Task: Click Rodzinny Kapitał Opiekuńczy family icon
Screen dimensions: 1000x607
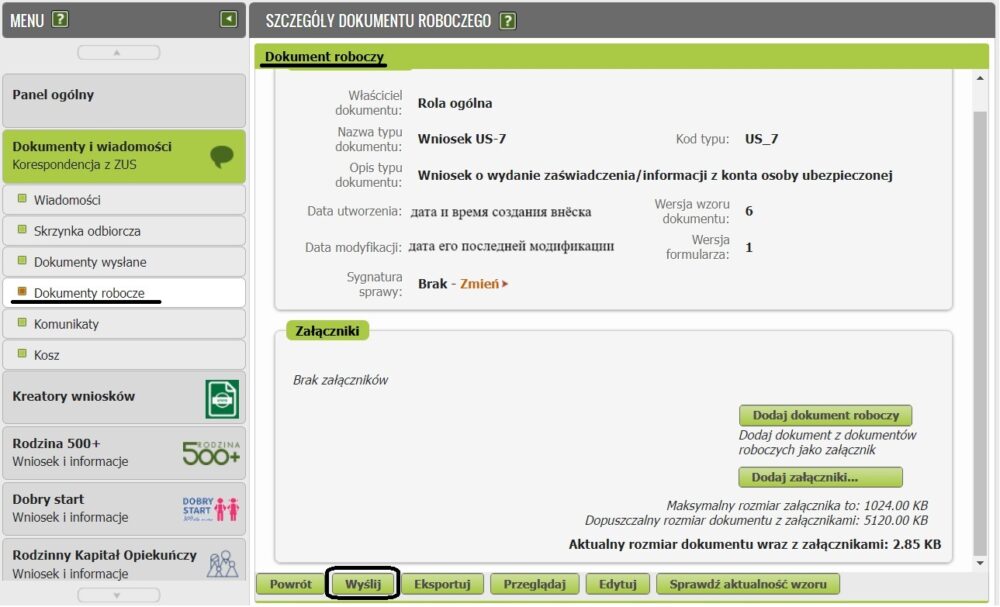Action: pyautogui.click(x=222, y=563)
